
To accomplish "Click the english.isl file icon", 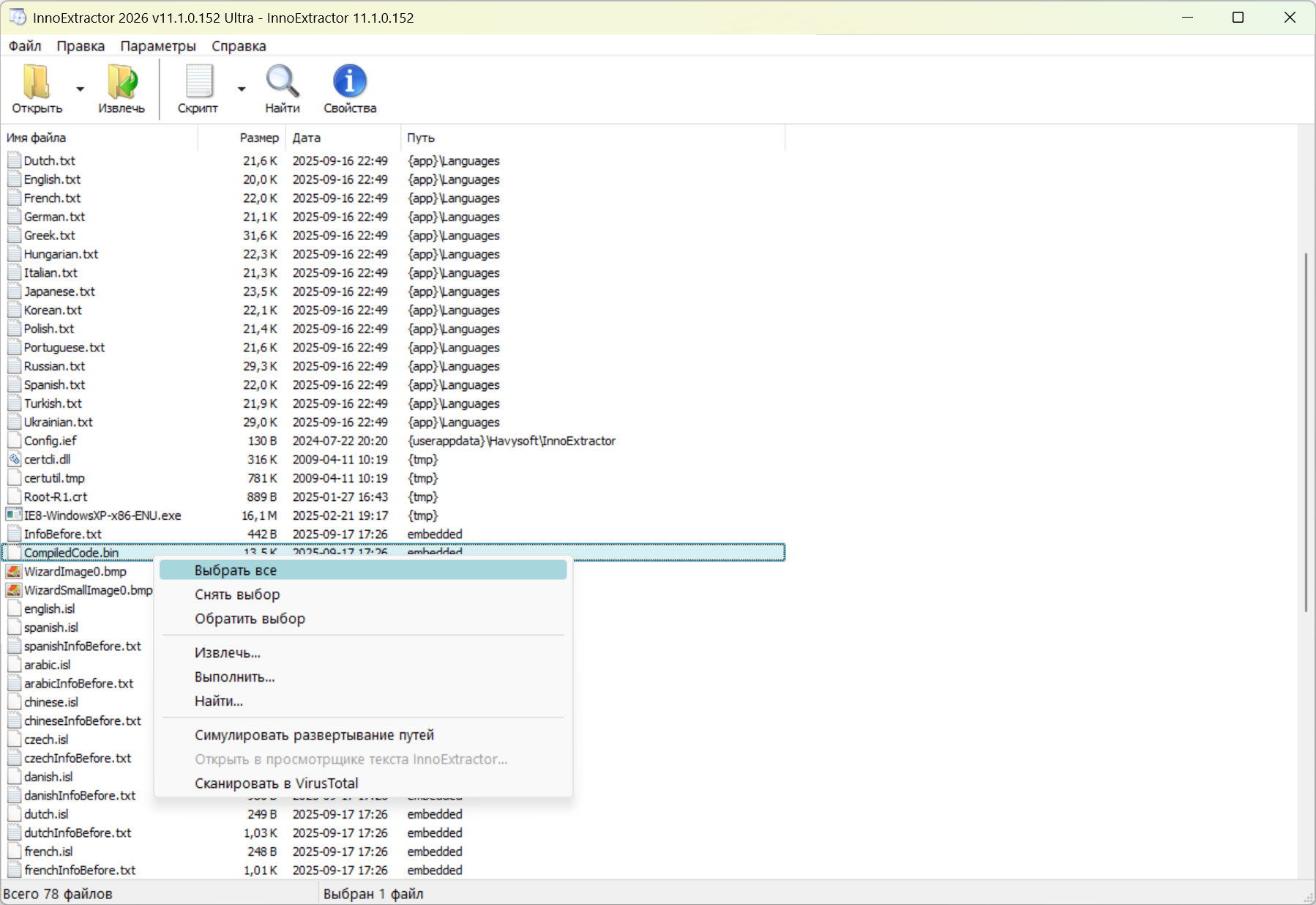I will (14, 608).
